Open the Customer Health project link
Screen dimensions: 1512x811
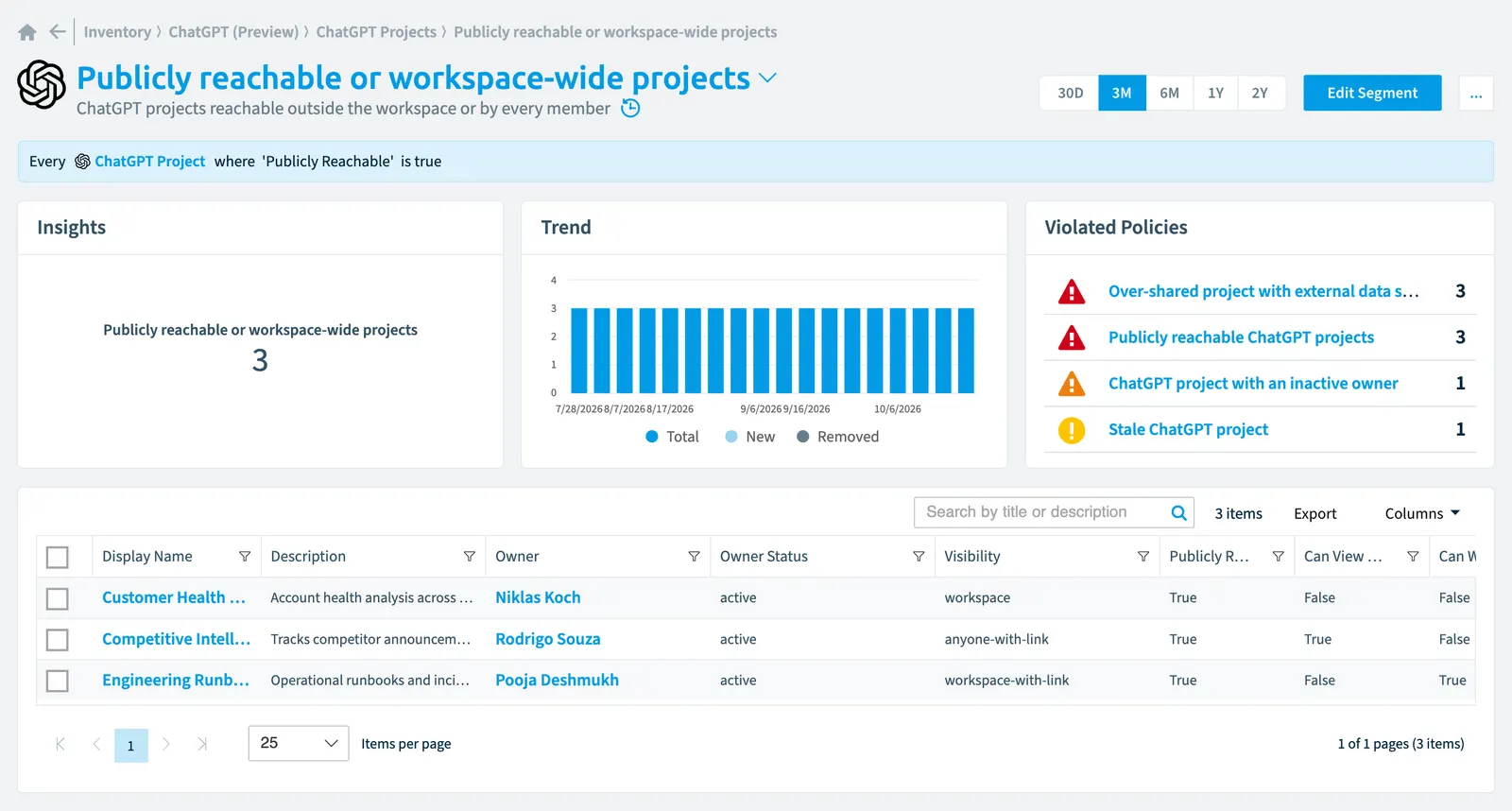point(174,597)
